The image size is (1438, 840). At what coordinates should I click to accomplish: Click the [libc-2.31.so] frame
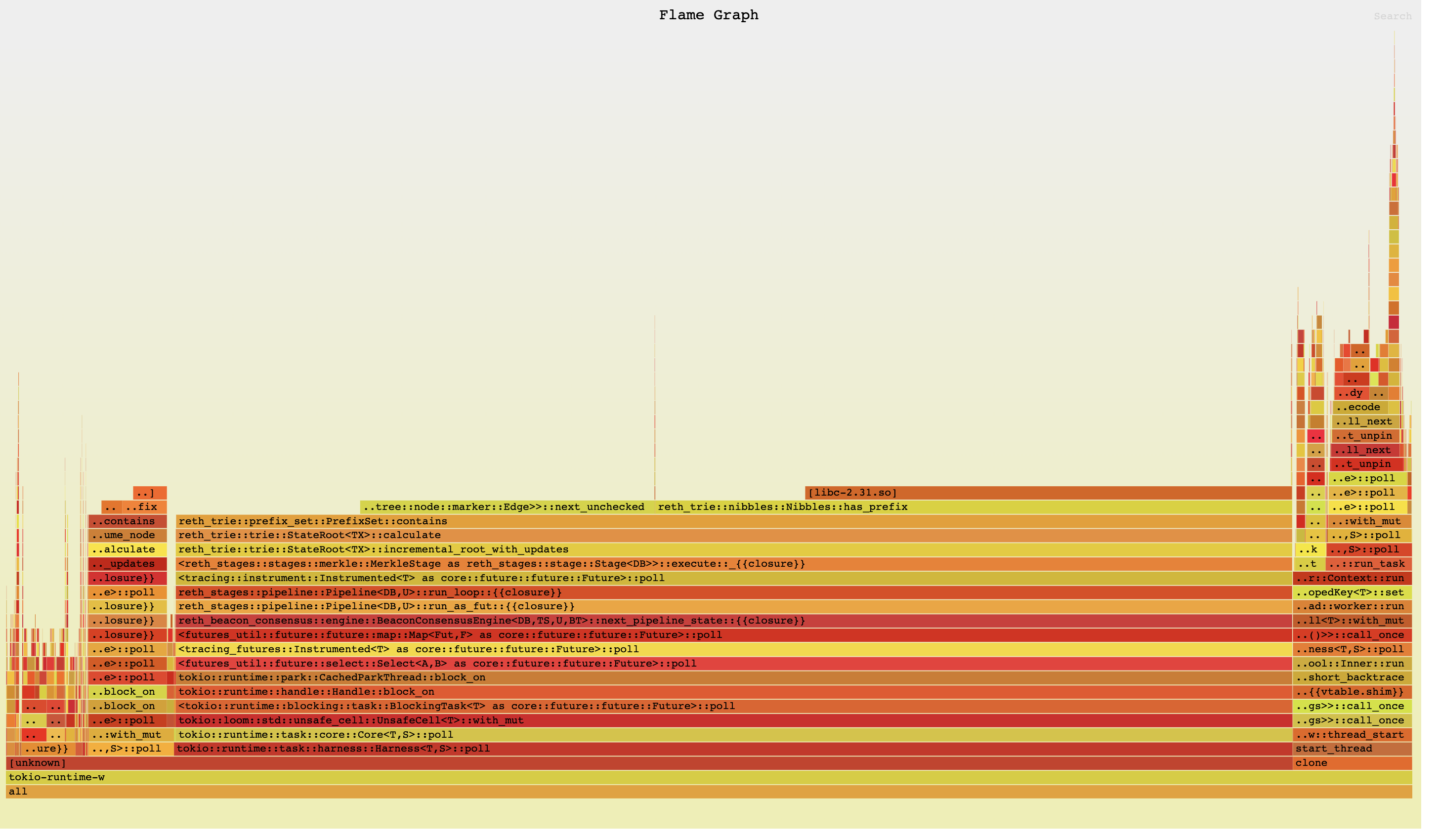coord(1048,493)
